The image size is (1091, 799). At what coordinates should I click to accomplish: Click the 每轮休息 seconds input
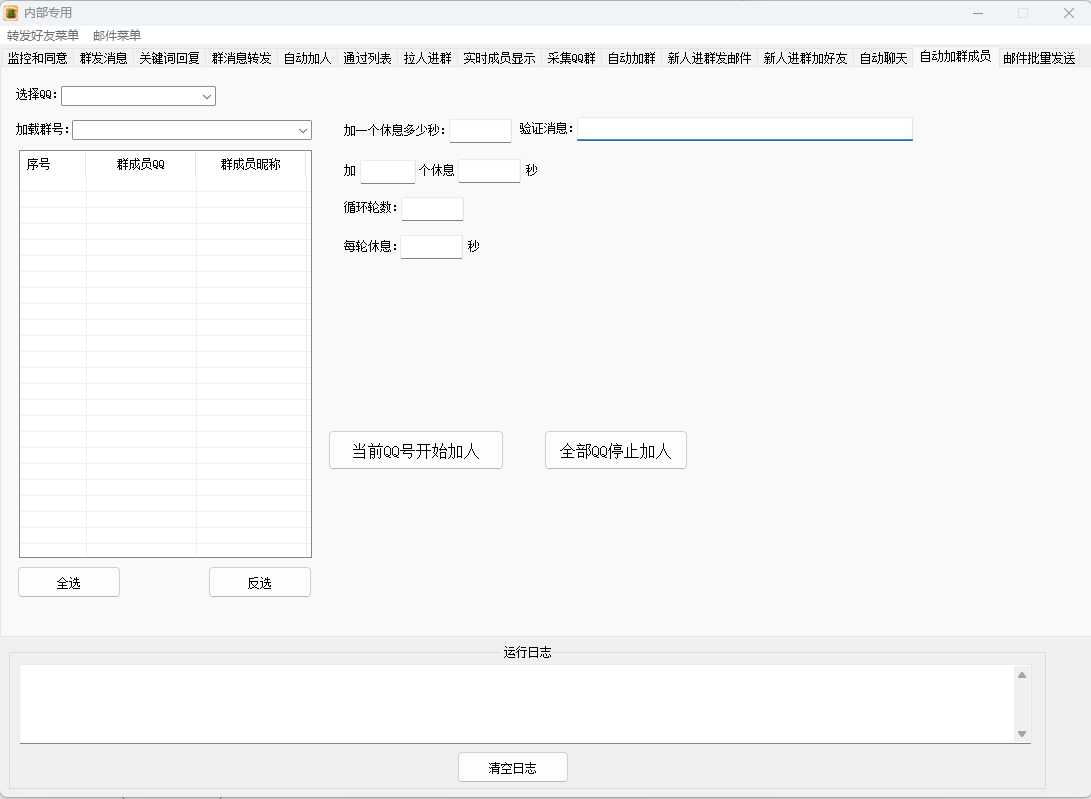431,247
